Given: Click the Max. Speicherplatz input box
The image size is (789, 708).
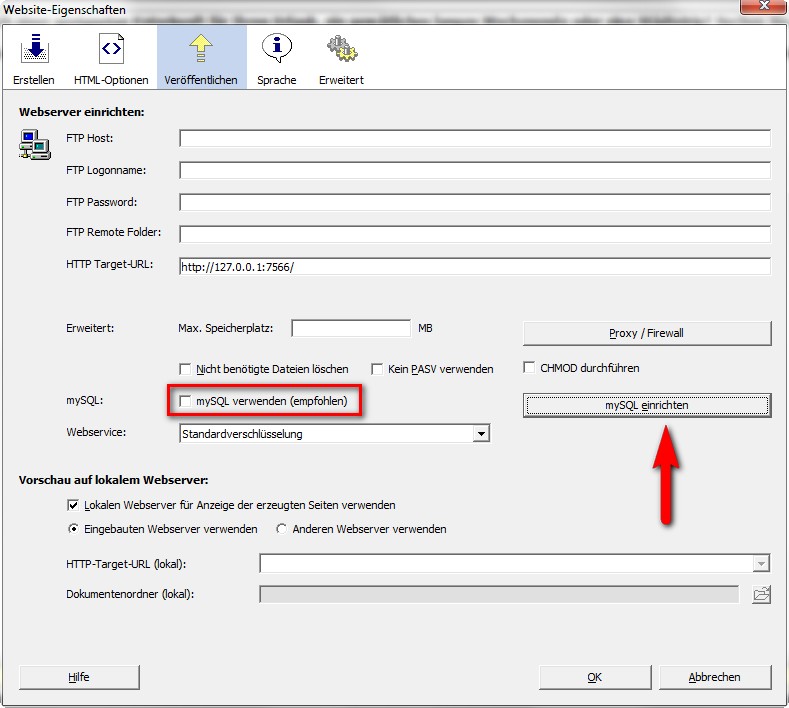Looking at the screenshot, I should (351, 328).
